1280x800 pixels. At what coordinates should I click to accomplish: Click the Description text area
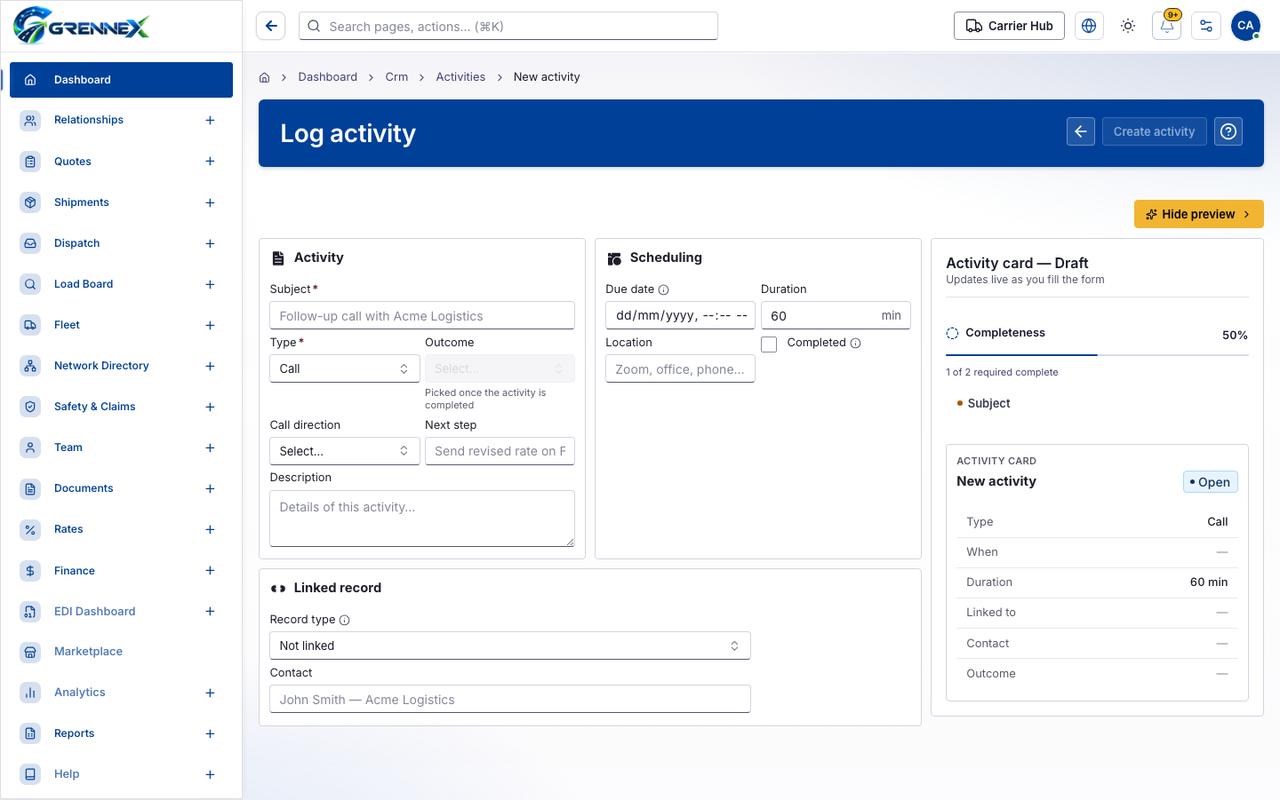[x=422, y=518]
